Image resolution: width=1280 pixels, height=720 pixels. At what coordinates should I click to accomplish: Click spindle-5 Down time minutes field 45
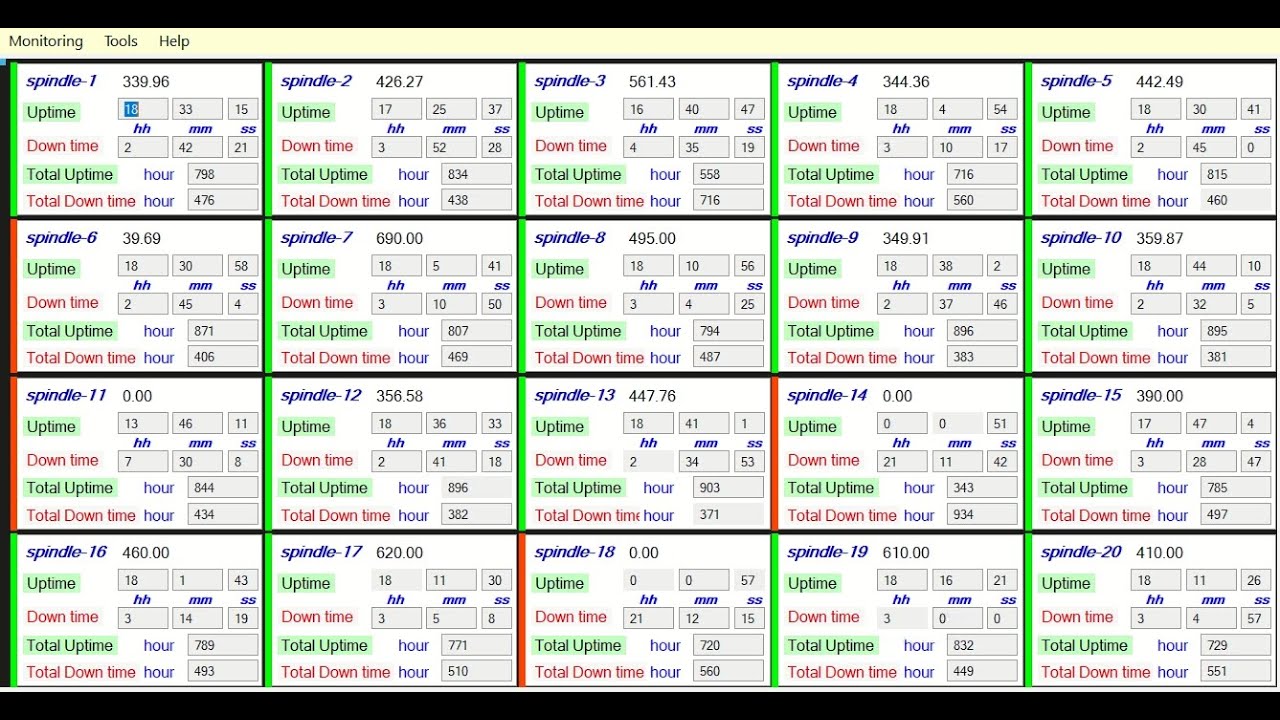pos(1211,147)
